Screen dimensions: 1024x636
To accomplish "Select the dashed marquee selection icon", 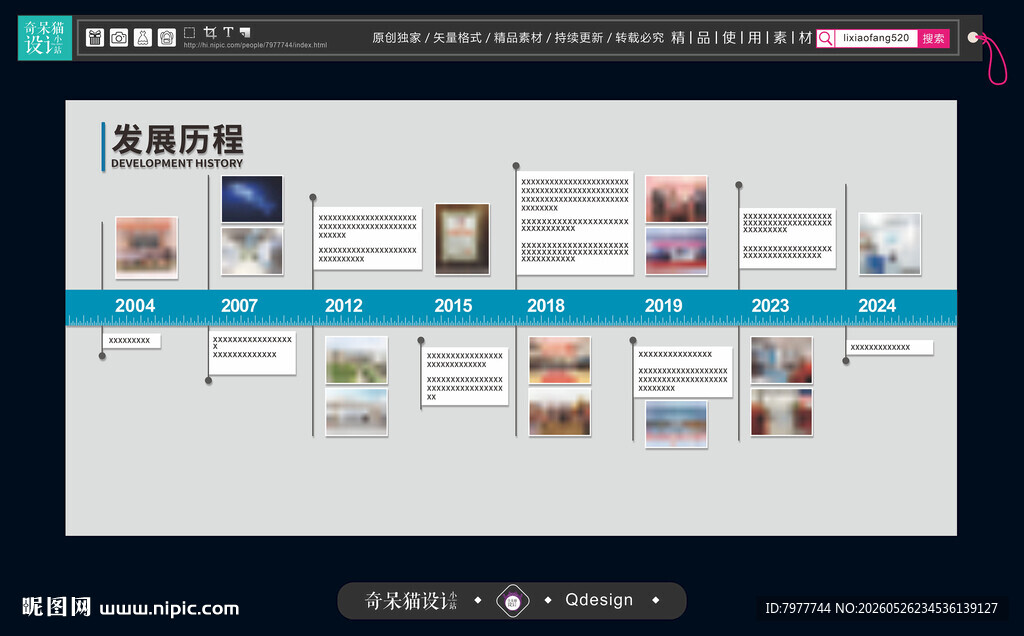I will click(x=189, y=32).
